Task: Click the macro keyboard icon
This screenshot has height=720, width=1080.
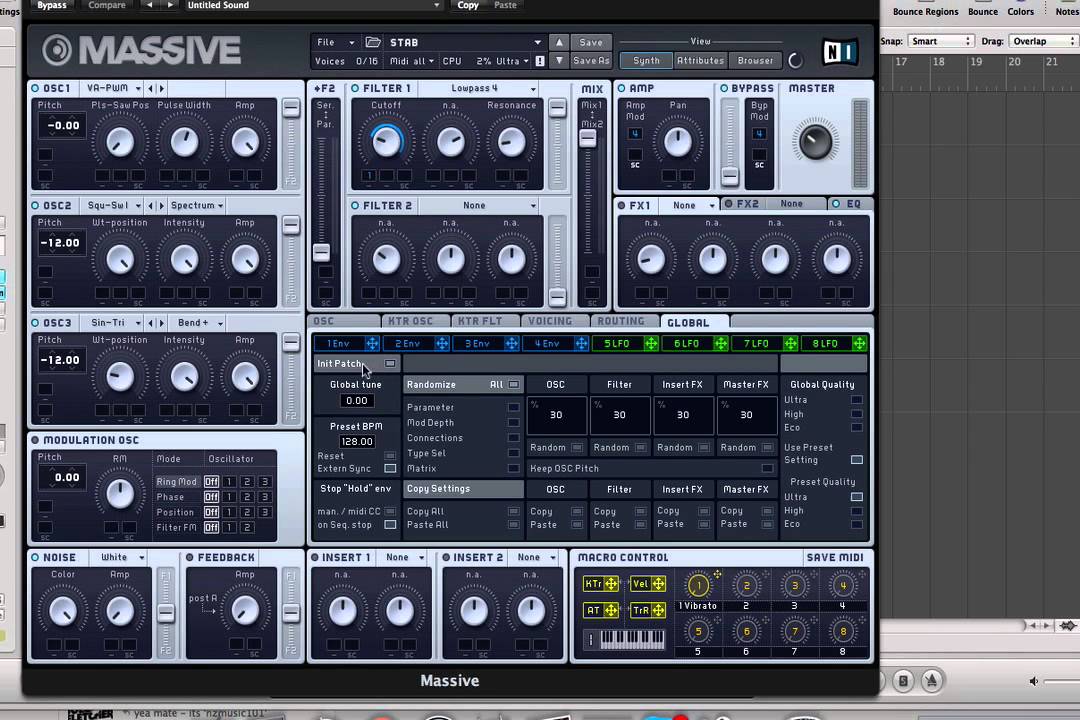Action: [x=632, y=640]
